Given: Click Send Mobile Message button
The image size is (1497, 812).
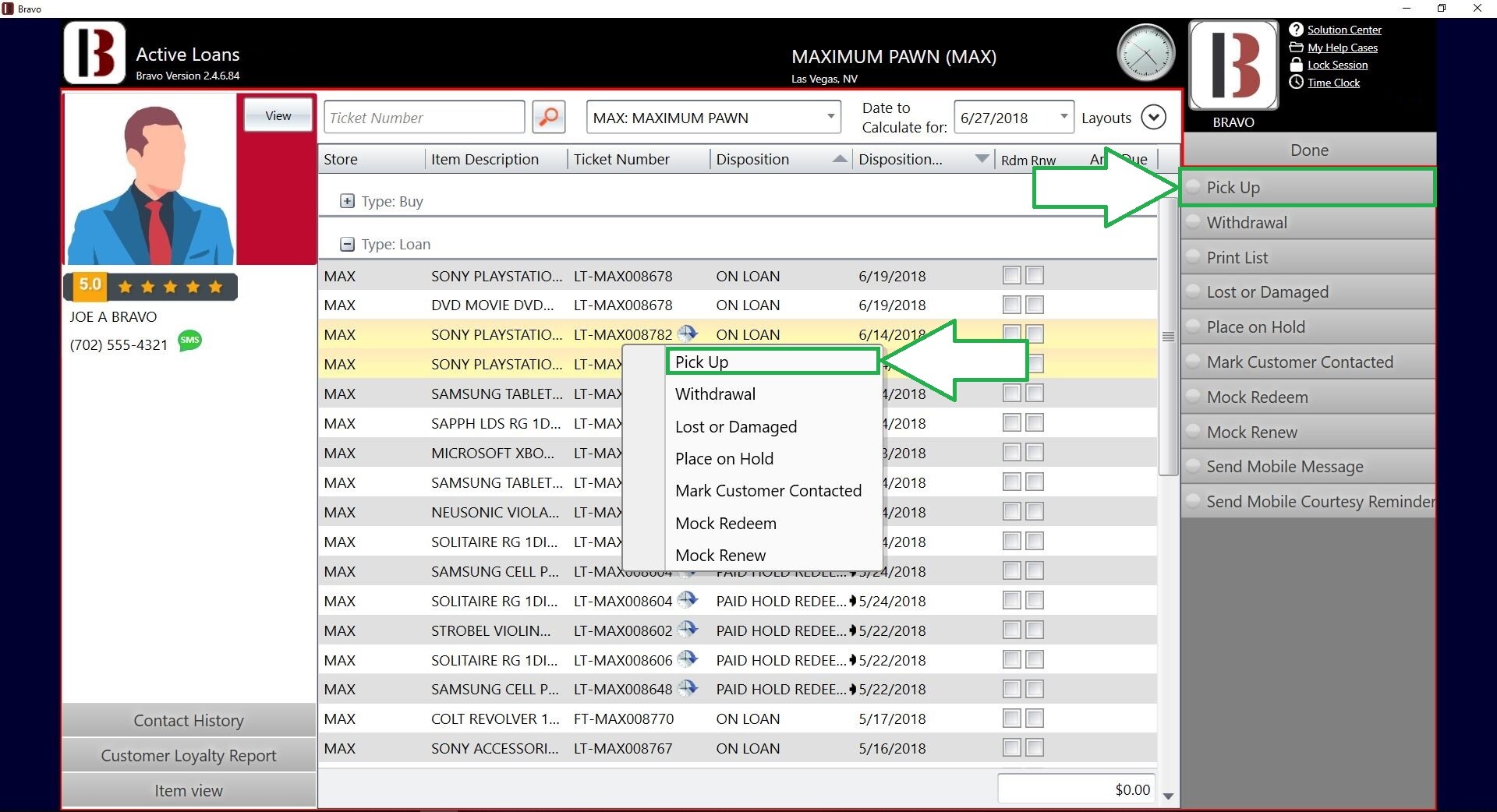Looking at the screenshot, I should [x=1309, y=466].
